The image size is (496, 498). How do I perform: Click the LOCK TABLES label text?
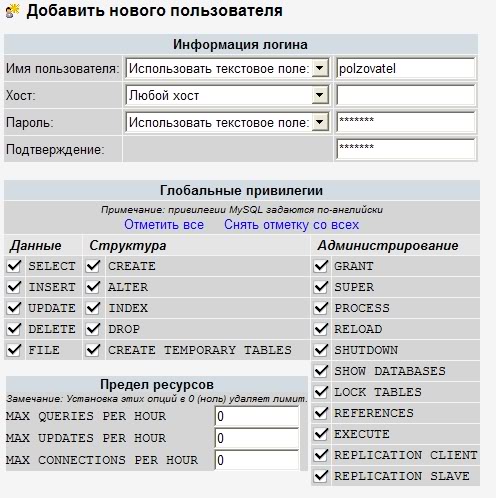coord(378,392)
